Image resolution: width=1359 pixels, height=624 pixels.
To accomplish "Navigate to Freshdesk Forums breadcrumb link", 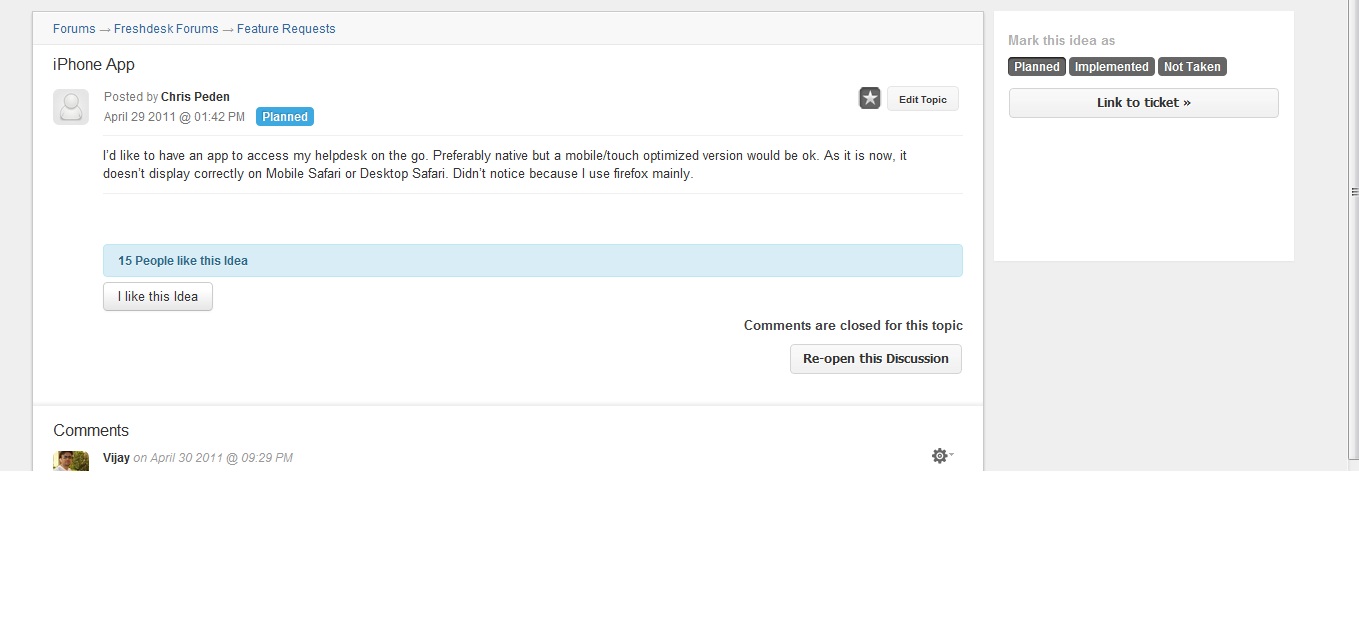I will coord(166,29).
